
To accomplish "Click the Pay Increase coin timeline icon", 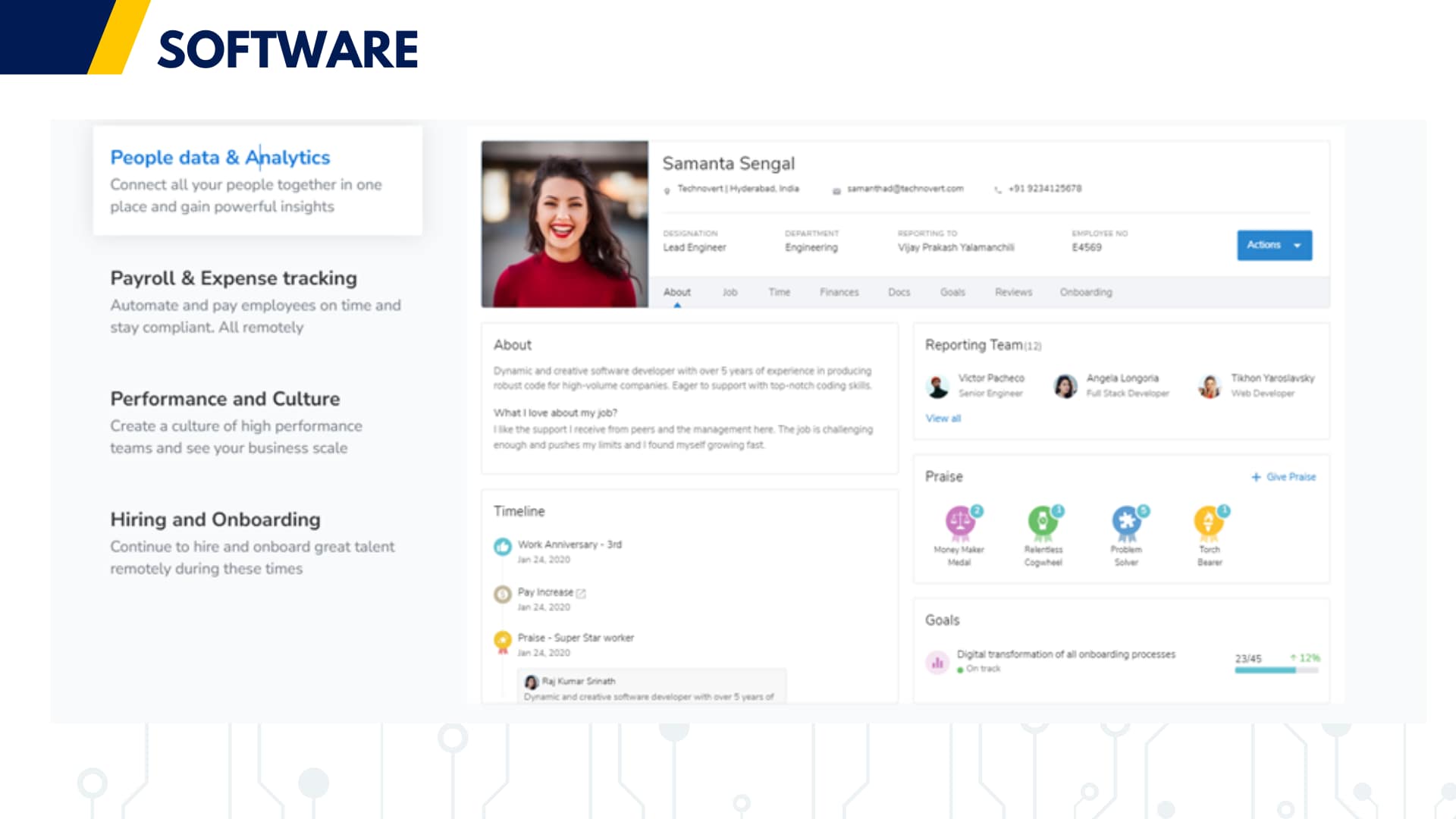I will 502,594.
